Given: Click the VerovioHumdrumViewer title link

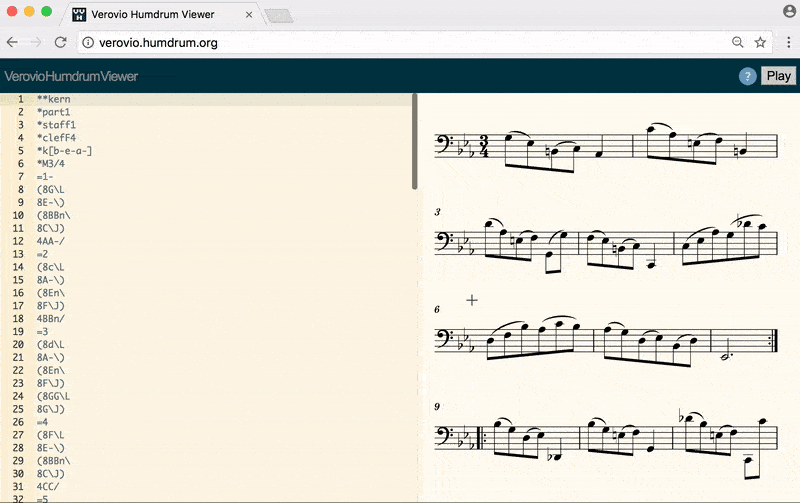Looking at the screenshot, I should coord(71,77).
